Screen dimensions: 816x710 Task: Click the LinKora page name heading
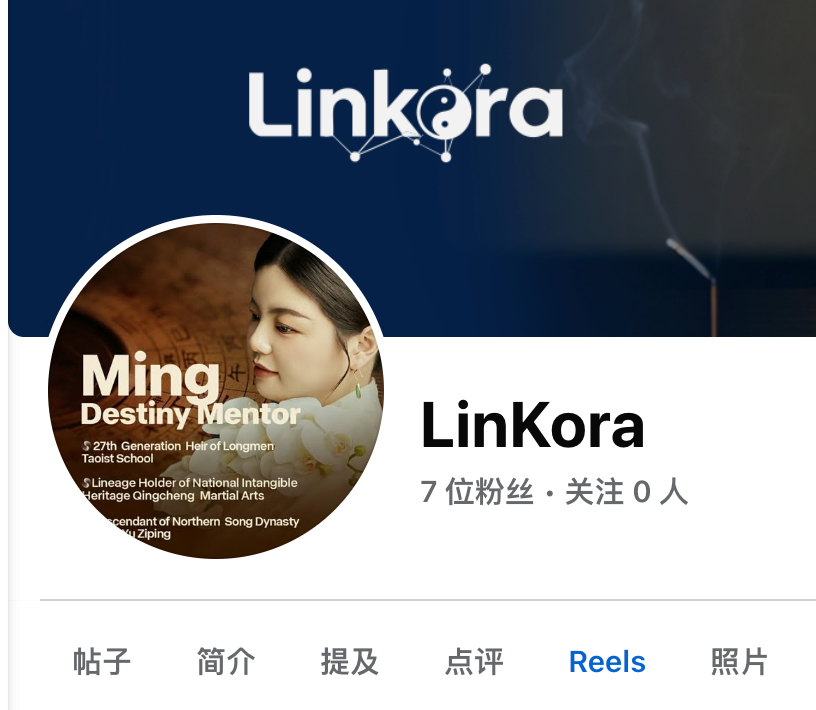pos(532,424)
